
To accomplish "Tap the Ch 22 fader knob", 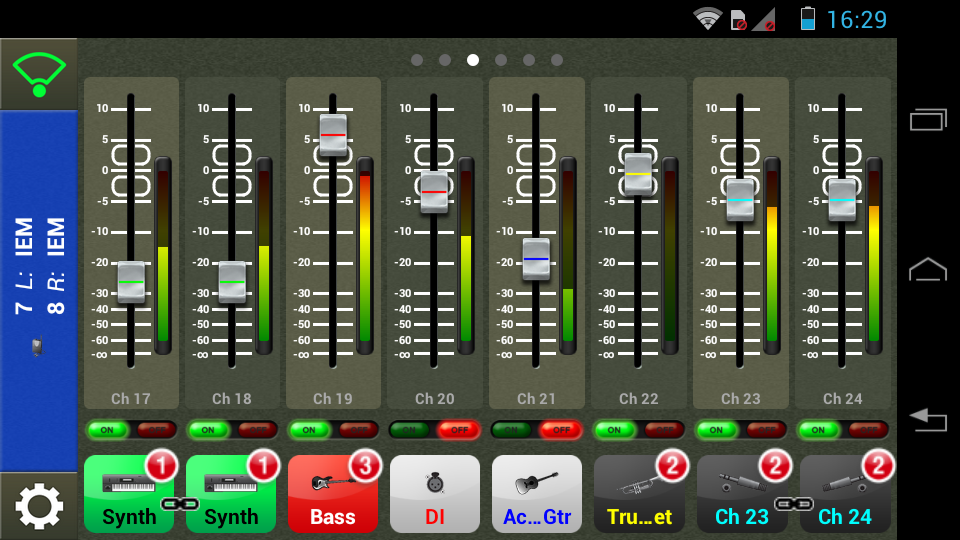I will (638, 174).
